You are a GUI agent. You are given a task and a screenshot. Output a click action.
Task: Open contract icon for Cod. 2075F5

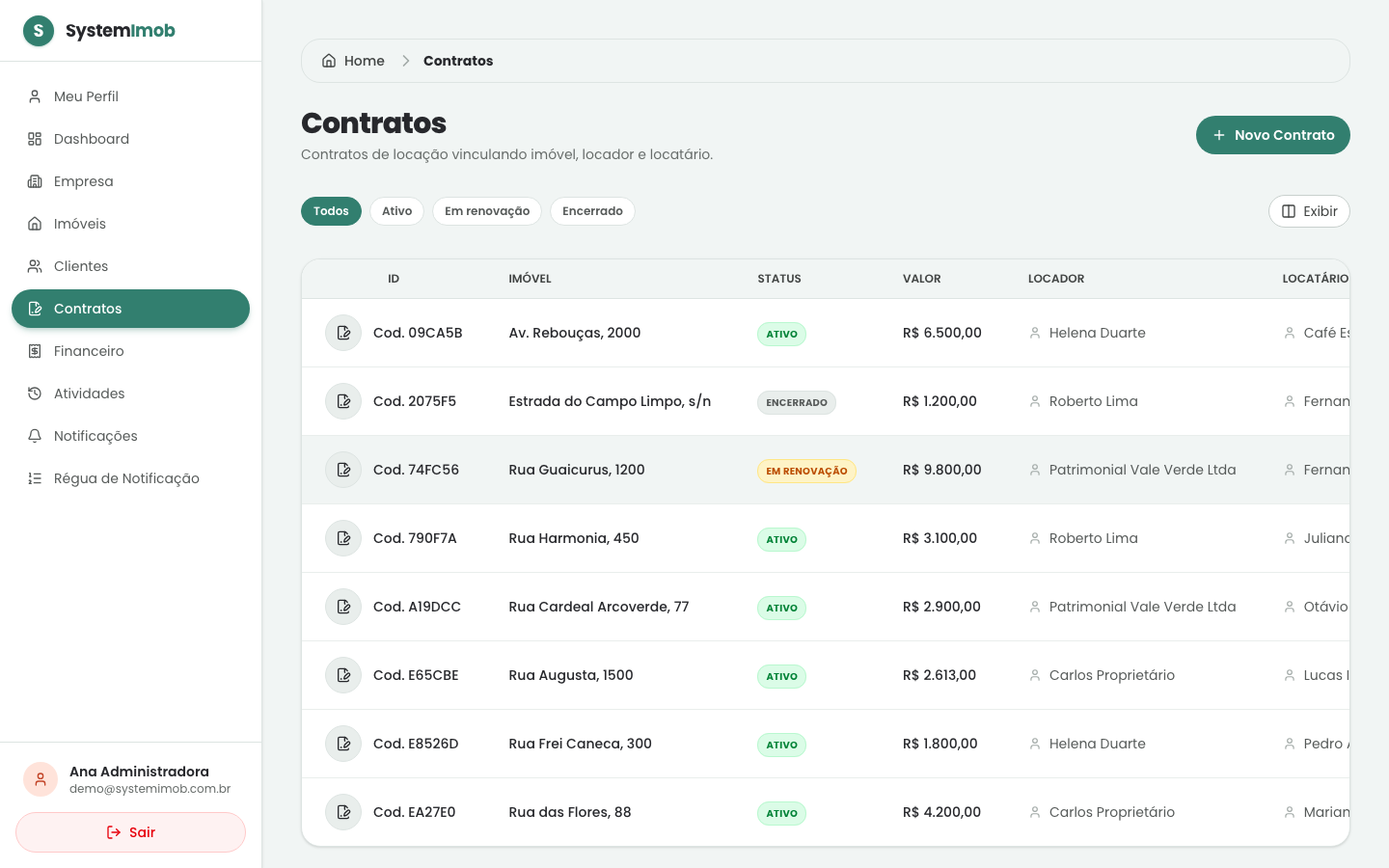343,401
